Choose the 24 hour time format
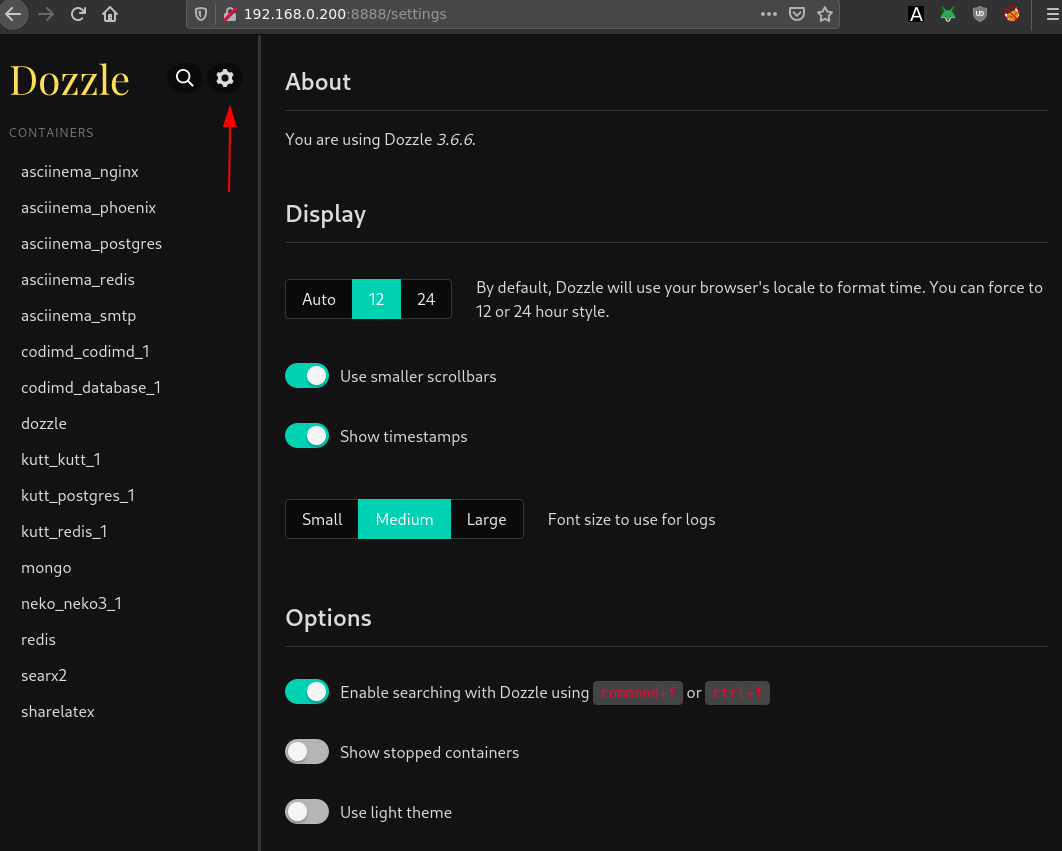 click(x=426, y=299)
